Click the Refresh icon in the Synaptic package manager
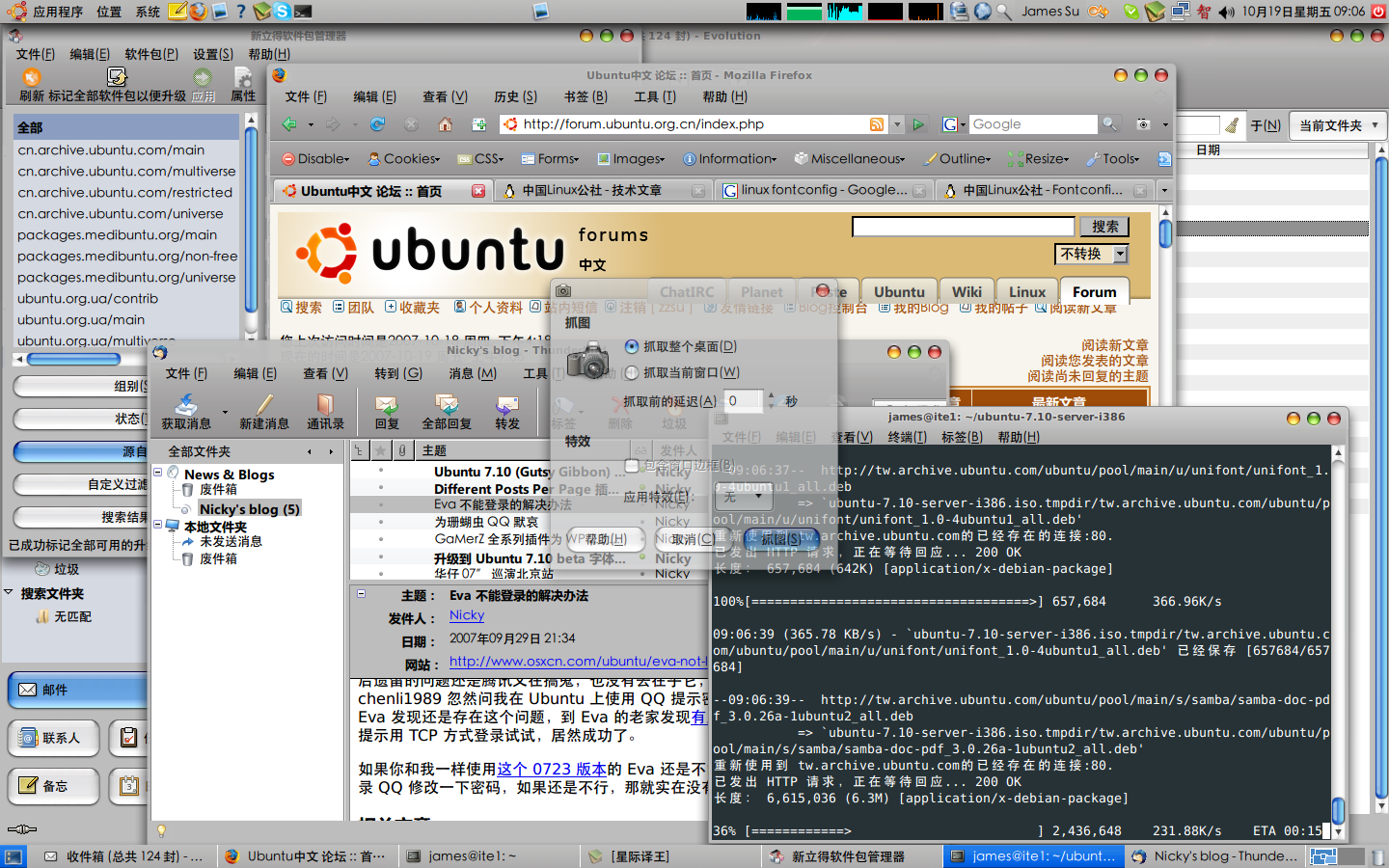 click(x=31, y=77)
